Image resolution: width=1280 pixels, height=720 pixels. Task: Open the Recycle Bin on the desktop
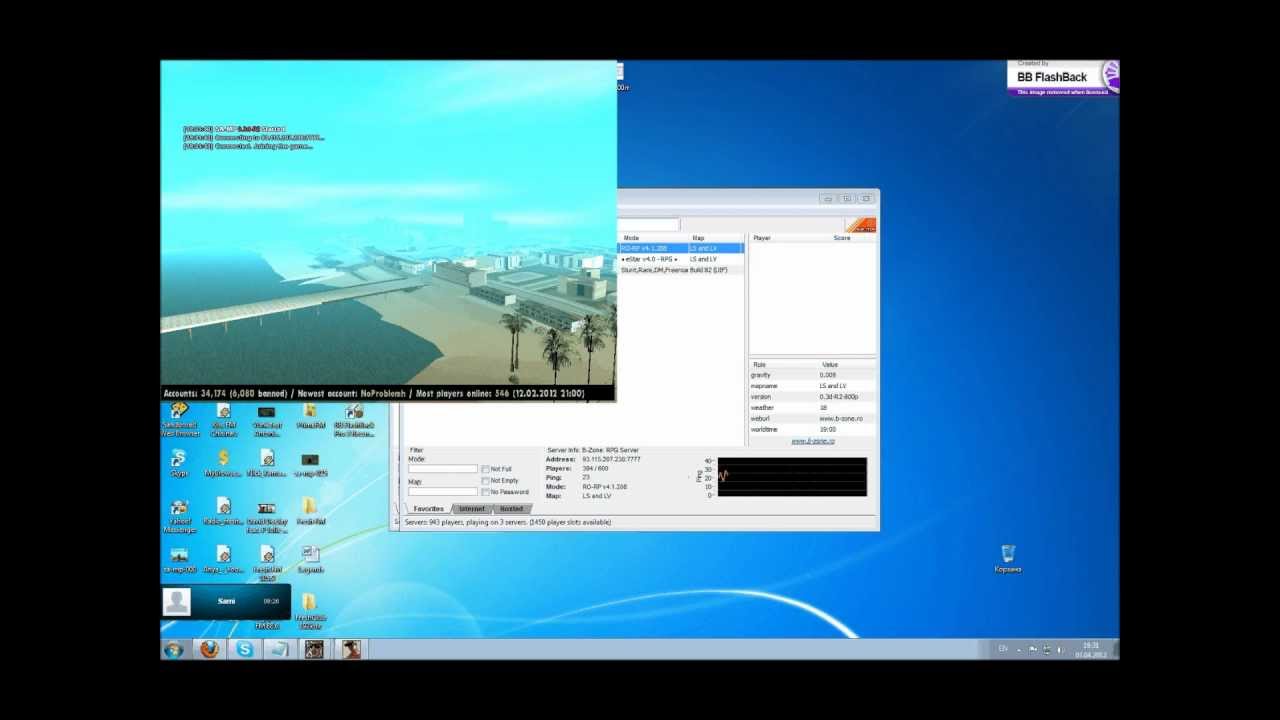tap(1008, 559)
